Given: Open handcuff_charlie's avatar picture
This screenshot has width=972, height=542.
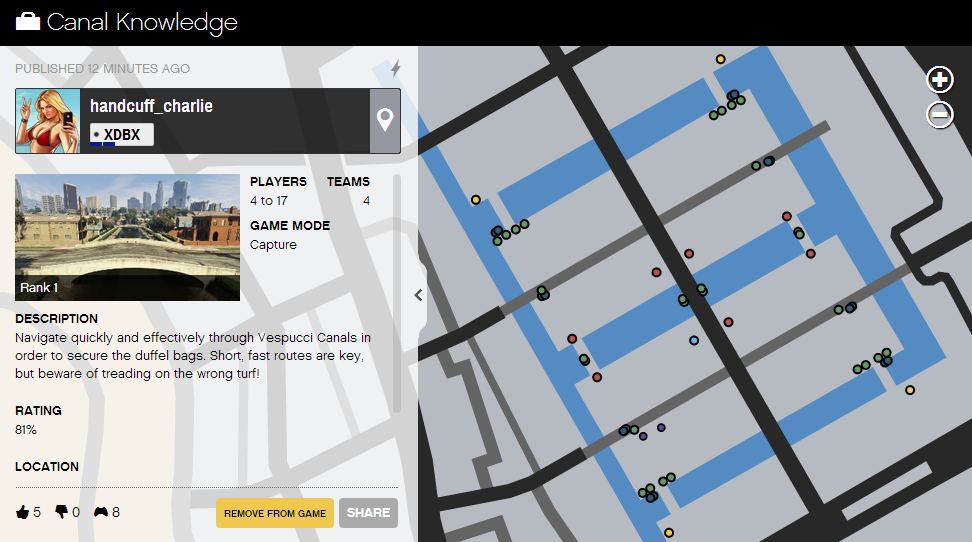Looking at the screenshot, I should 48,121.
